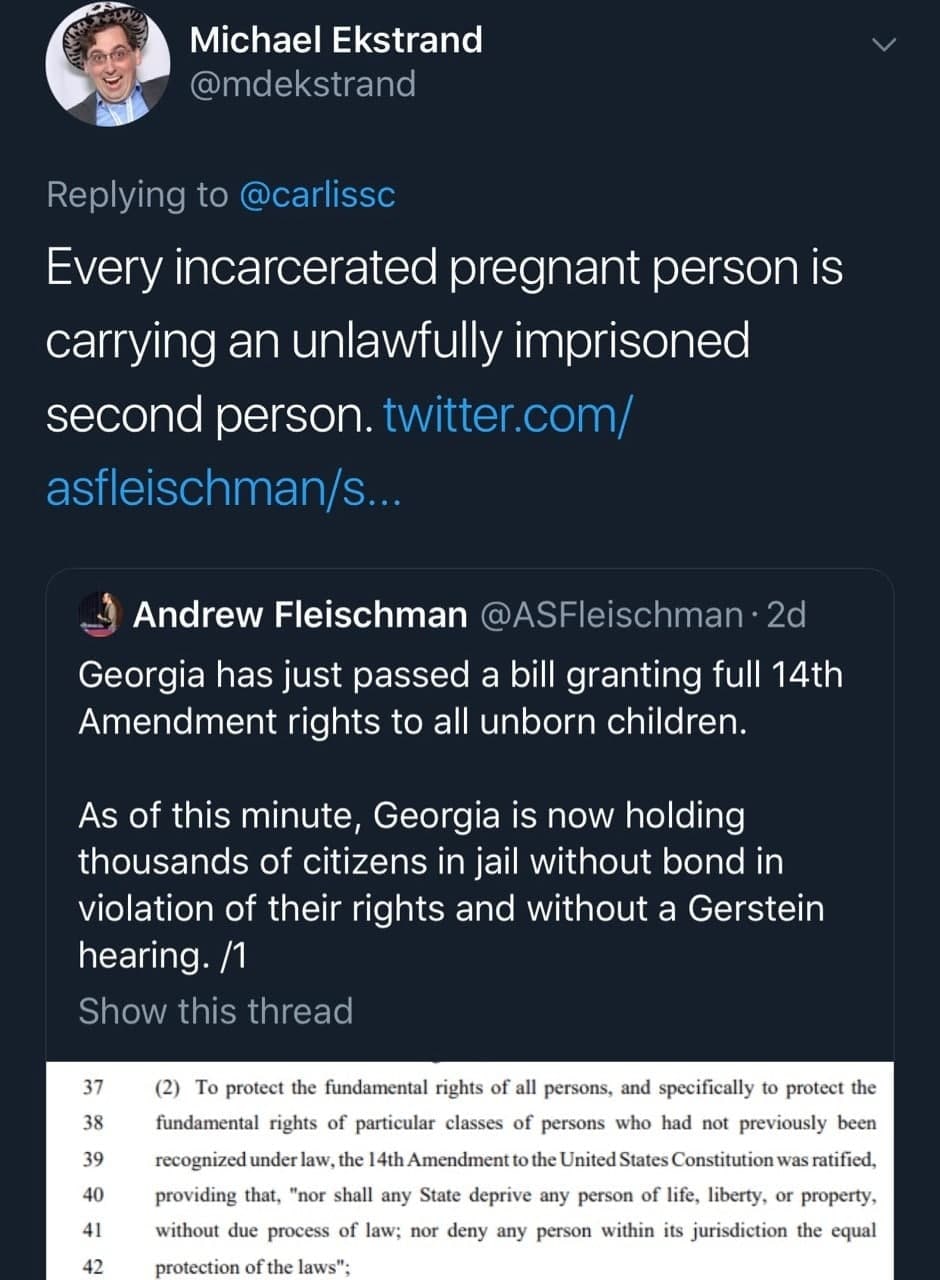This screenshot has height=1280, width=940.
Task: Click Andrew Fleischman's small avatar icon
Action: click(99, 613)
